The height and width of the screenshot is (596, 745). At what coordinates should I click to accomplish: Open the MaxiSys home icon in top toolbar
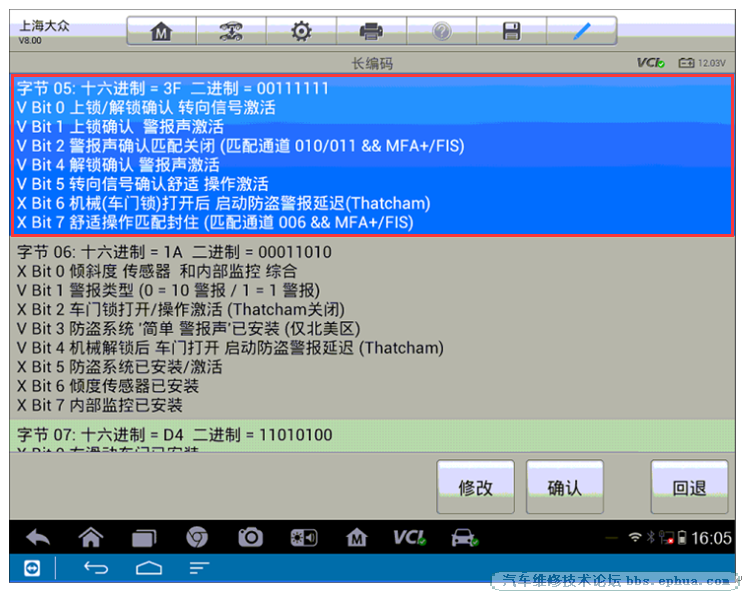[162, 31]
